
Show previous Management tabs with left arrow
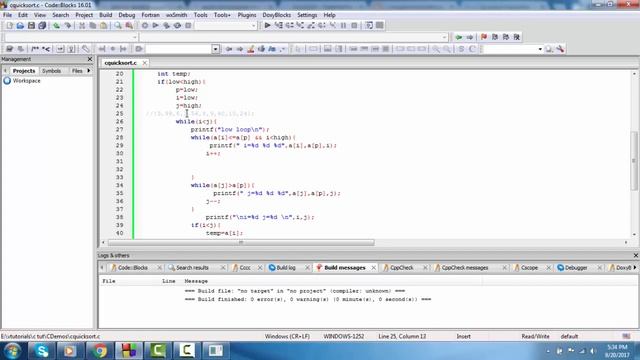[5, 71]
